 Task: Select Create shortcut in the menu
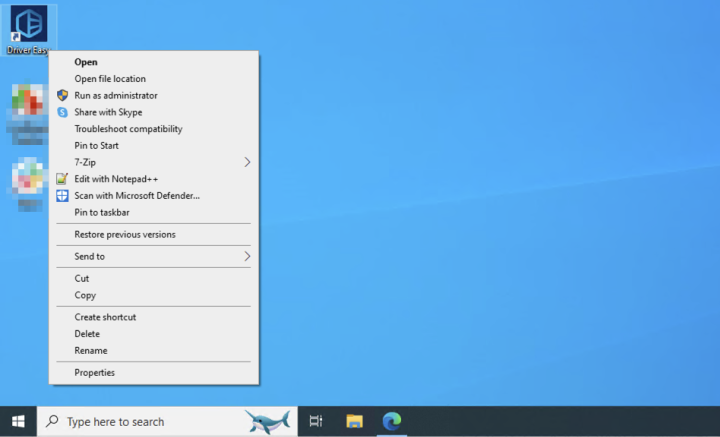pyautogui.click(x=105, y=317)
